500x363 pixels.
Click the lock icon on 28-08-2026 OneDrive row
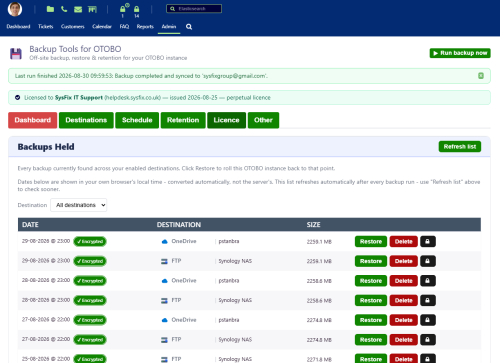[428, 281]
